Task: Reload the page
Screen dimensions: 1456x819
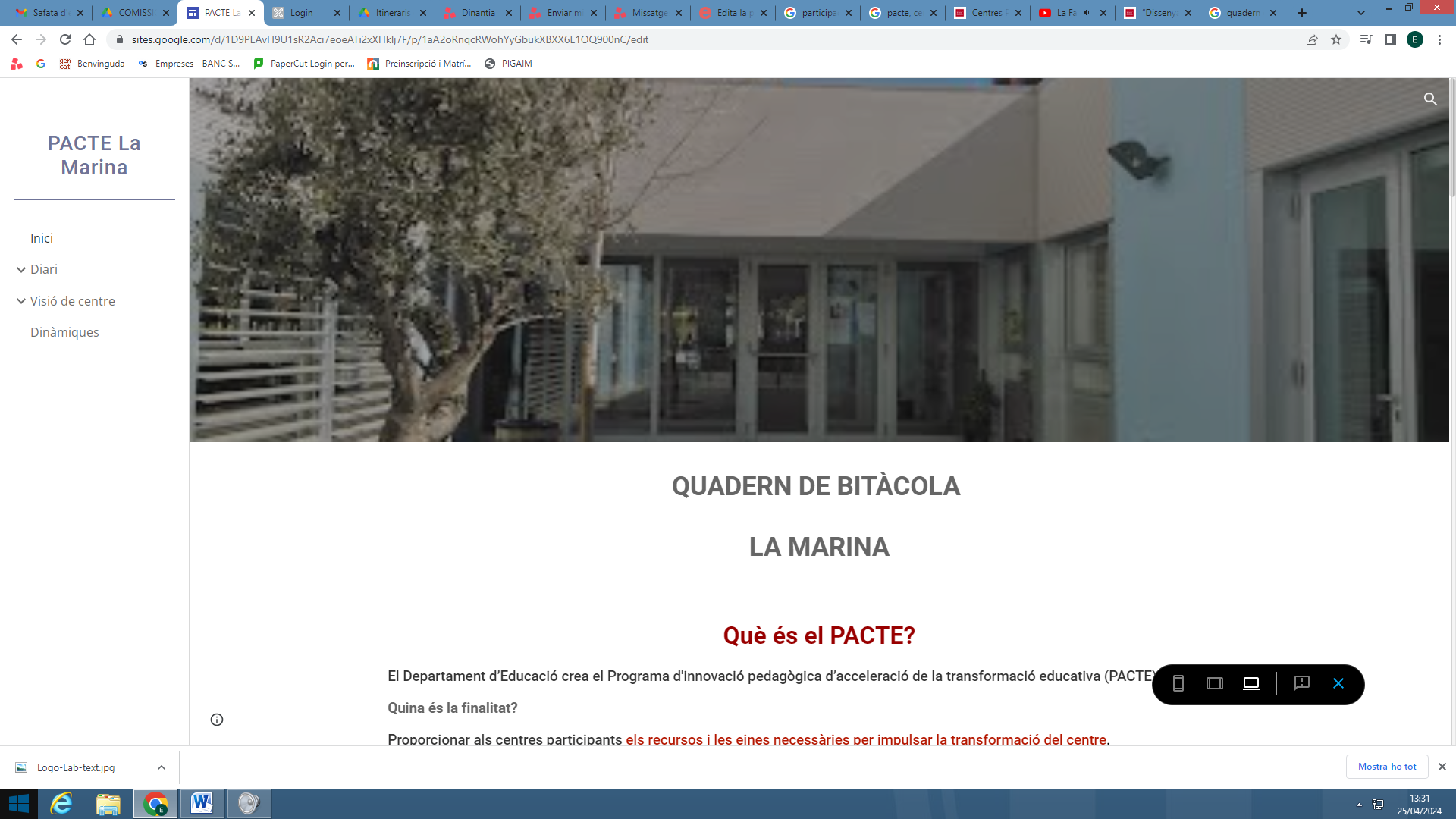Action: point(65,39)
